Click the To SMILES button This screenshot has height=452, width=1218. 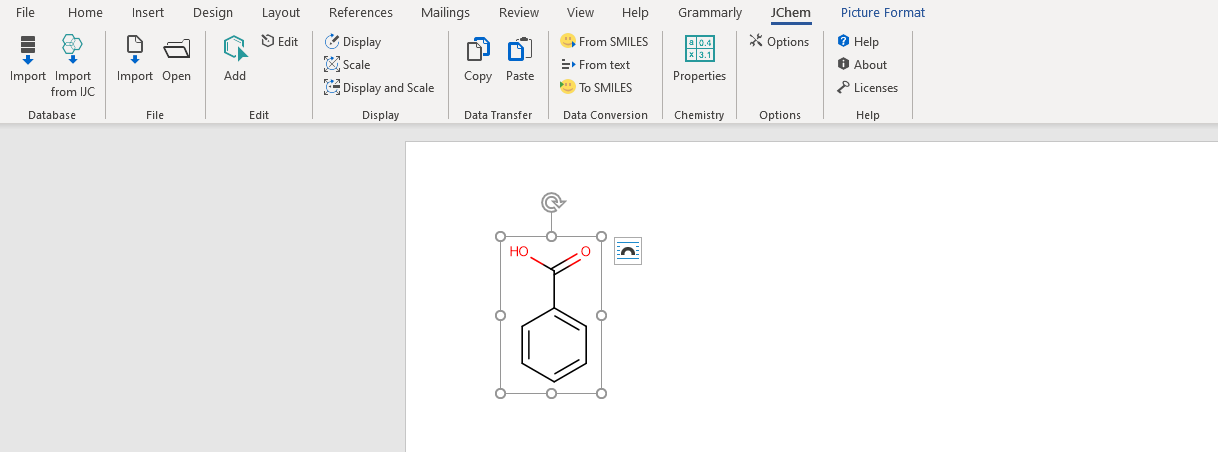[596, 88]
